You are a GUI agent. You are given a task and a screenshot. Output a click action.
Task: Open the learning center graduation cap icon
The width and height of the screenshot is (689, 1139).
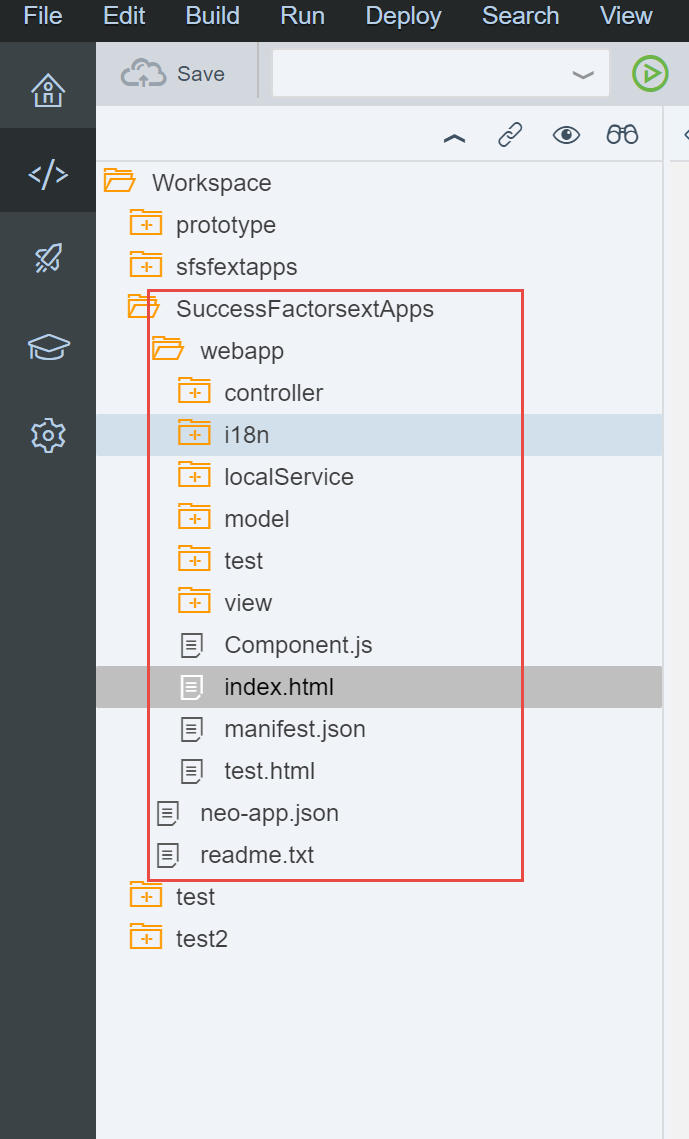pyautogui.click(x=47, y=346)
